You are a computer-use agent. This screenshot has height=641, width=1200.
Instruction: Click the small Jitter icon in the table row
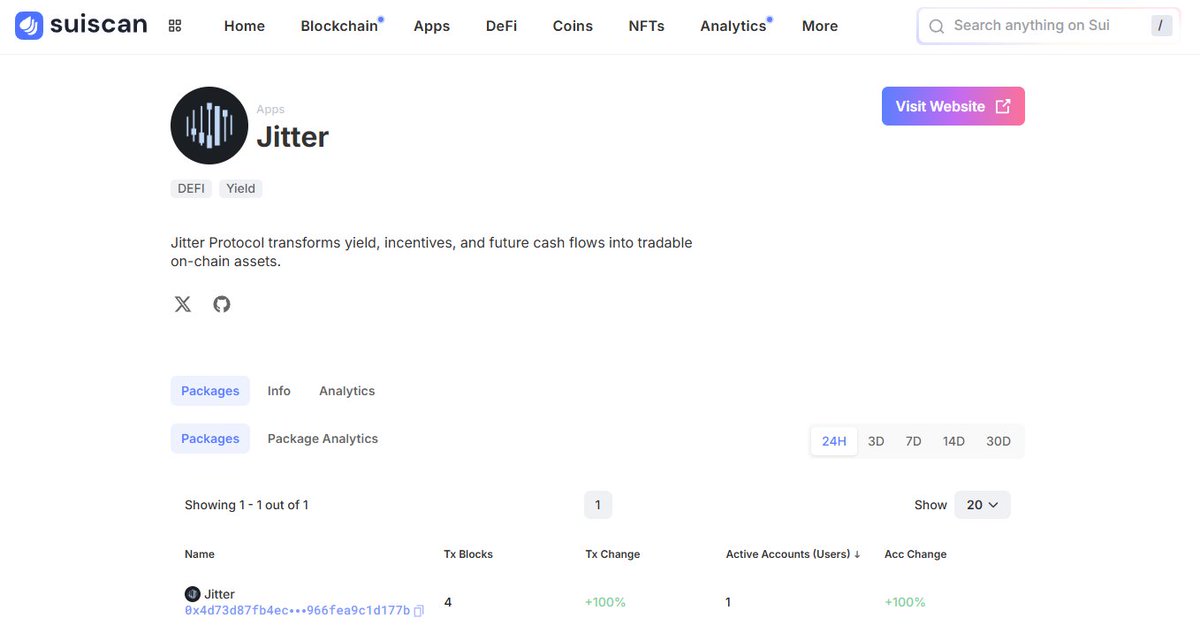pyautogui.click(x=193, y=594)
